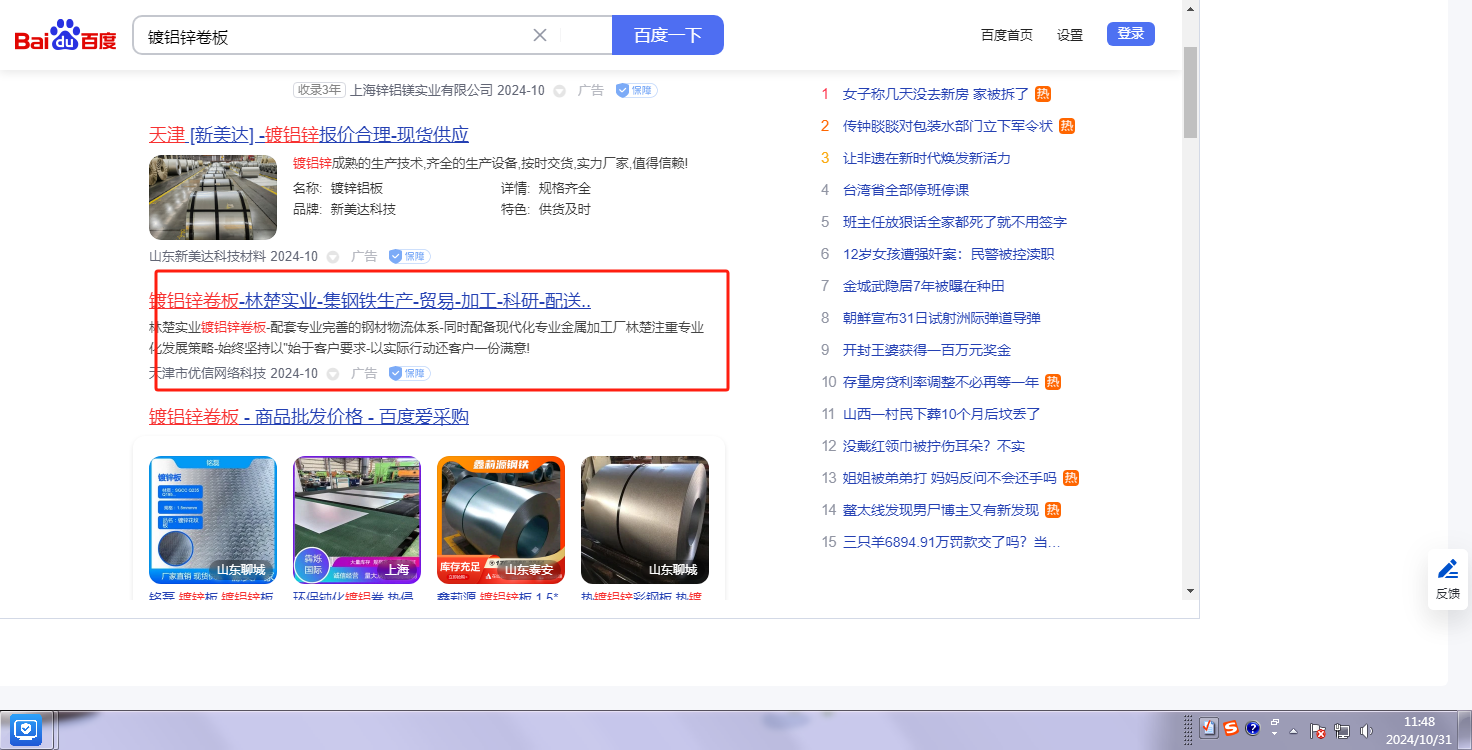This screenshot has width=1472, height=750.
Task: Open the taskbar app with shield monitor icon
Action: click(25, 729)
